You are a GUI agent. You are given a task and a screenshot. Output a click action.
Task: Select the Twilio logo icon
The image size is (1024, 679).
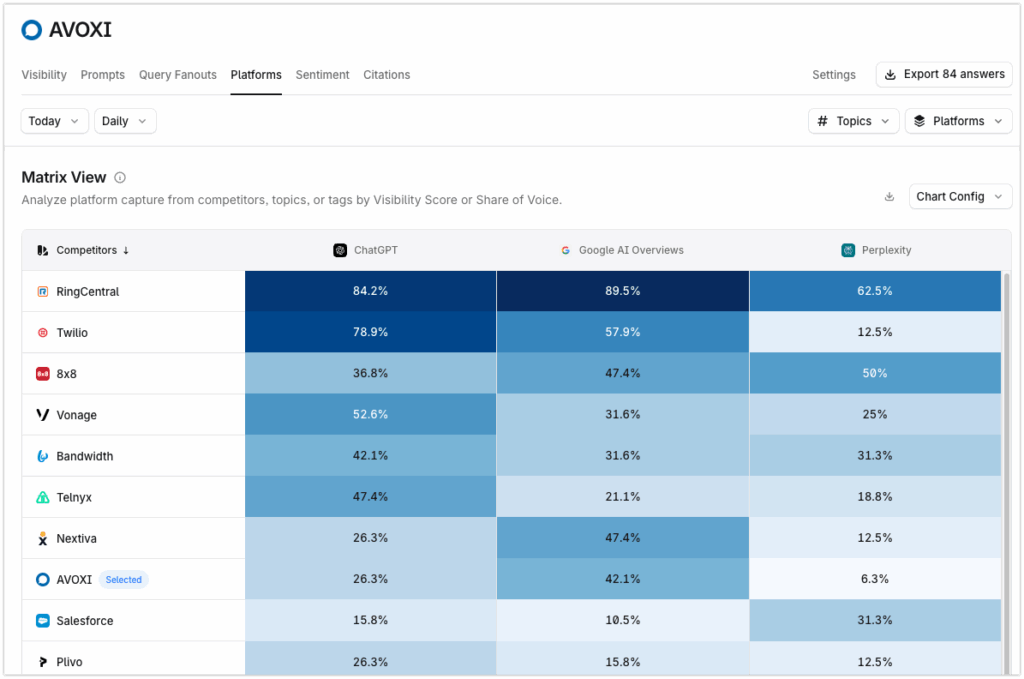40,332
